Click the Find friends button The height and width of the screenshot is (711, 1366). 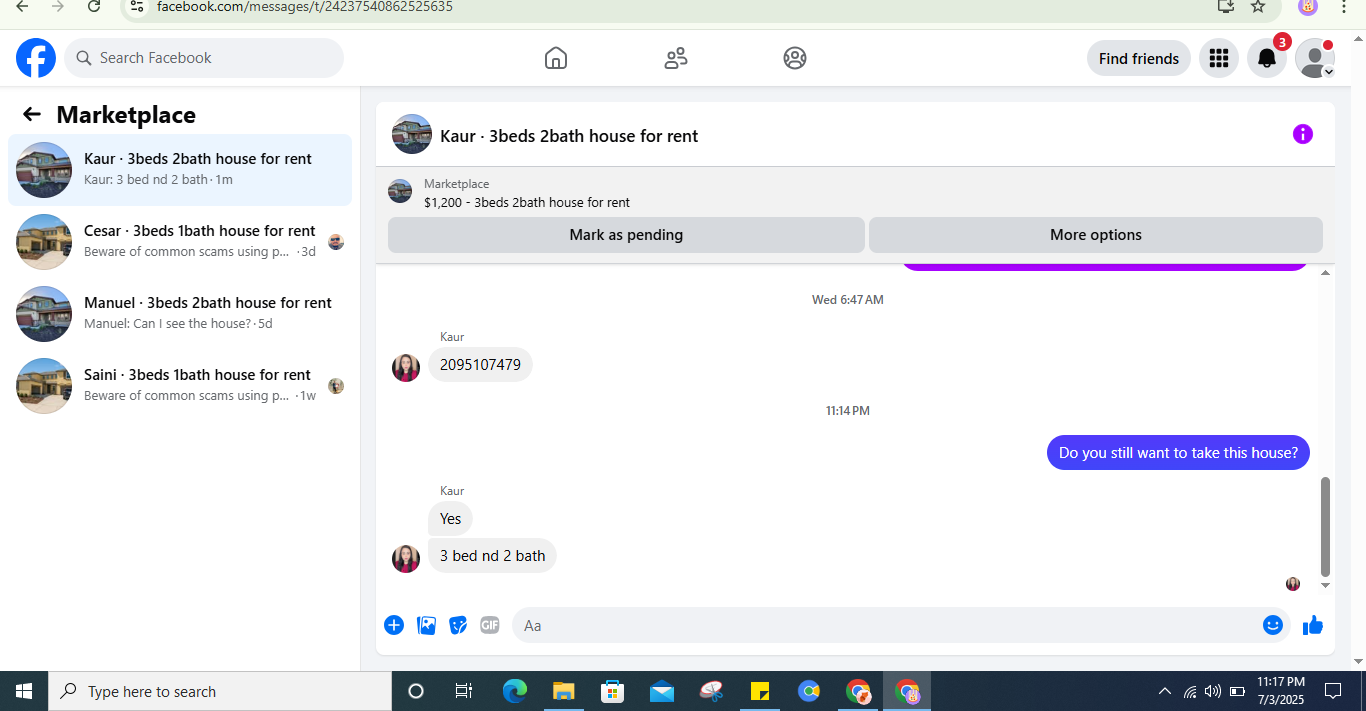pyautogui.click(x=1139, y=58)
